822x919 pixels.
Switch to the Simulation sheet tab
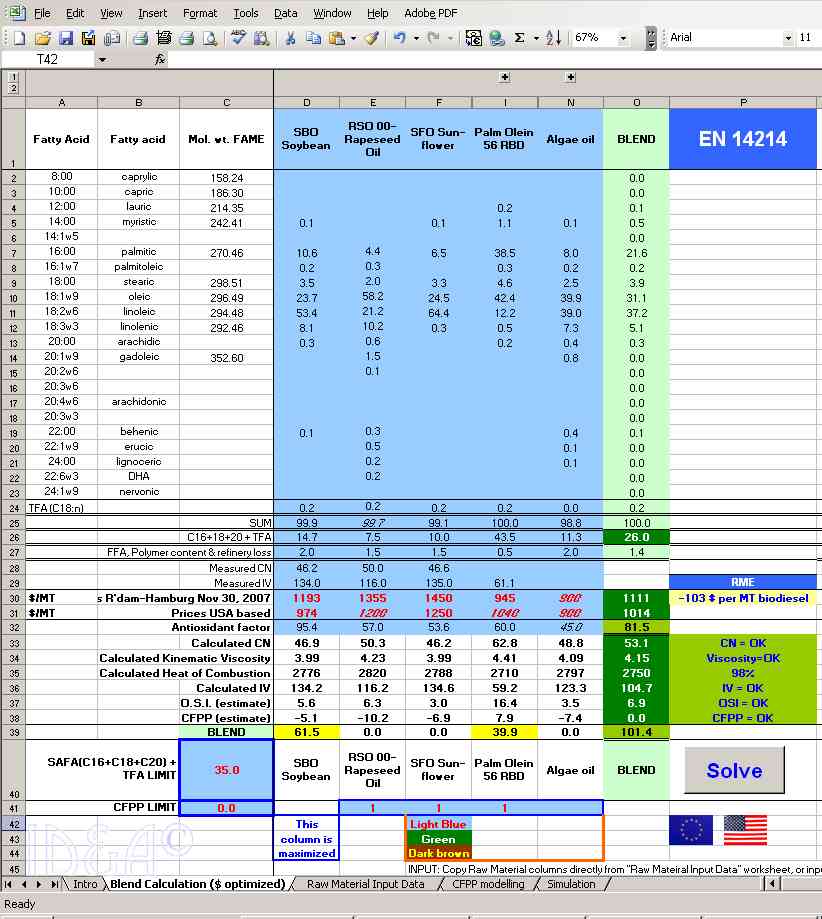(x=571, y=884)
